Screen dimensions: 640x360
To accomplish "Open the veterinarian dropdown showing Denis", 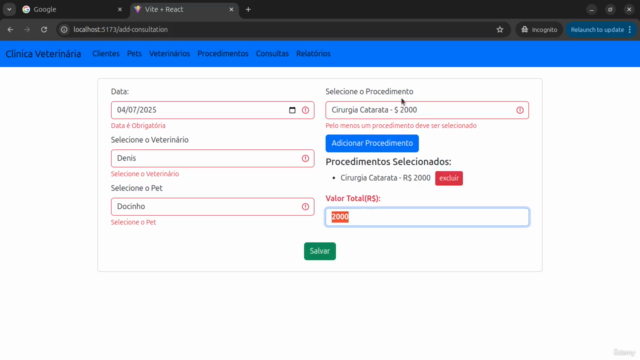I will 212,158.
